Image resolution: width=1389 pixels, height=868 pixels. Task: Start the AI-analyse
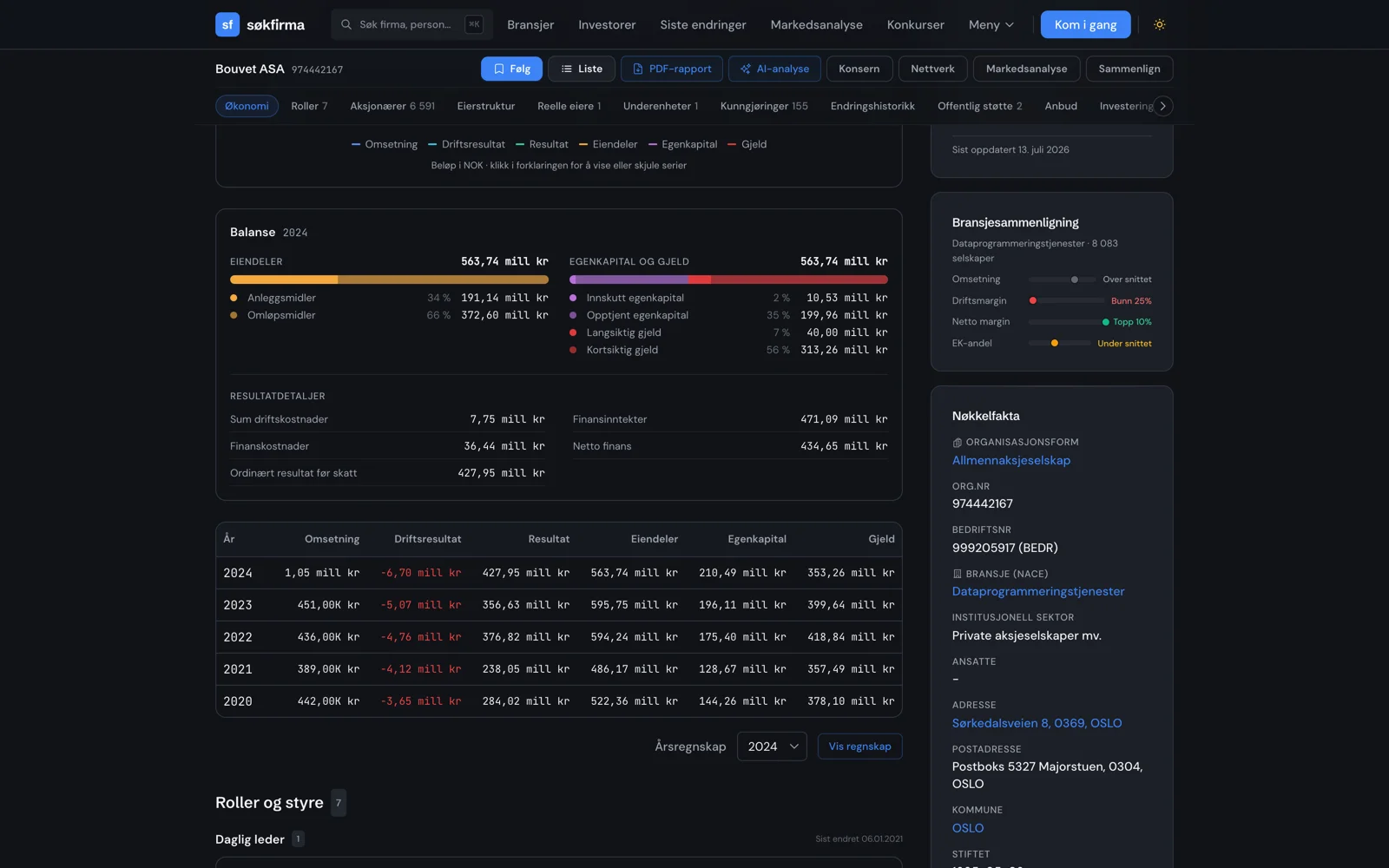774,69
